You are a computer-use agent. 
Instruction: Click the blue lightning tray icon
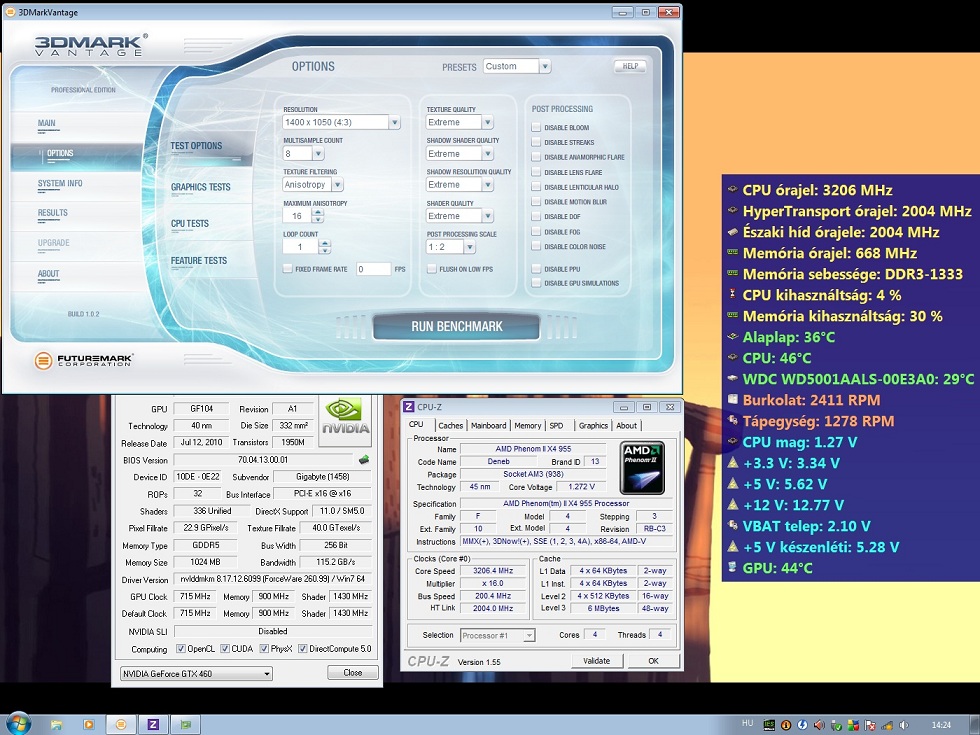(802, 725)
